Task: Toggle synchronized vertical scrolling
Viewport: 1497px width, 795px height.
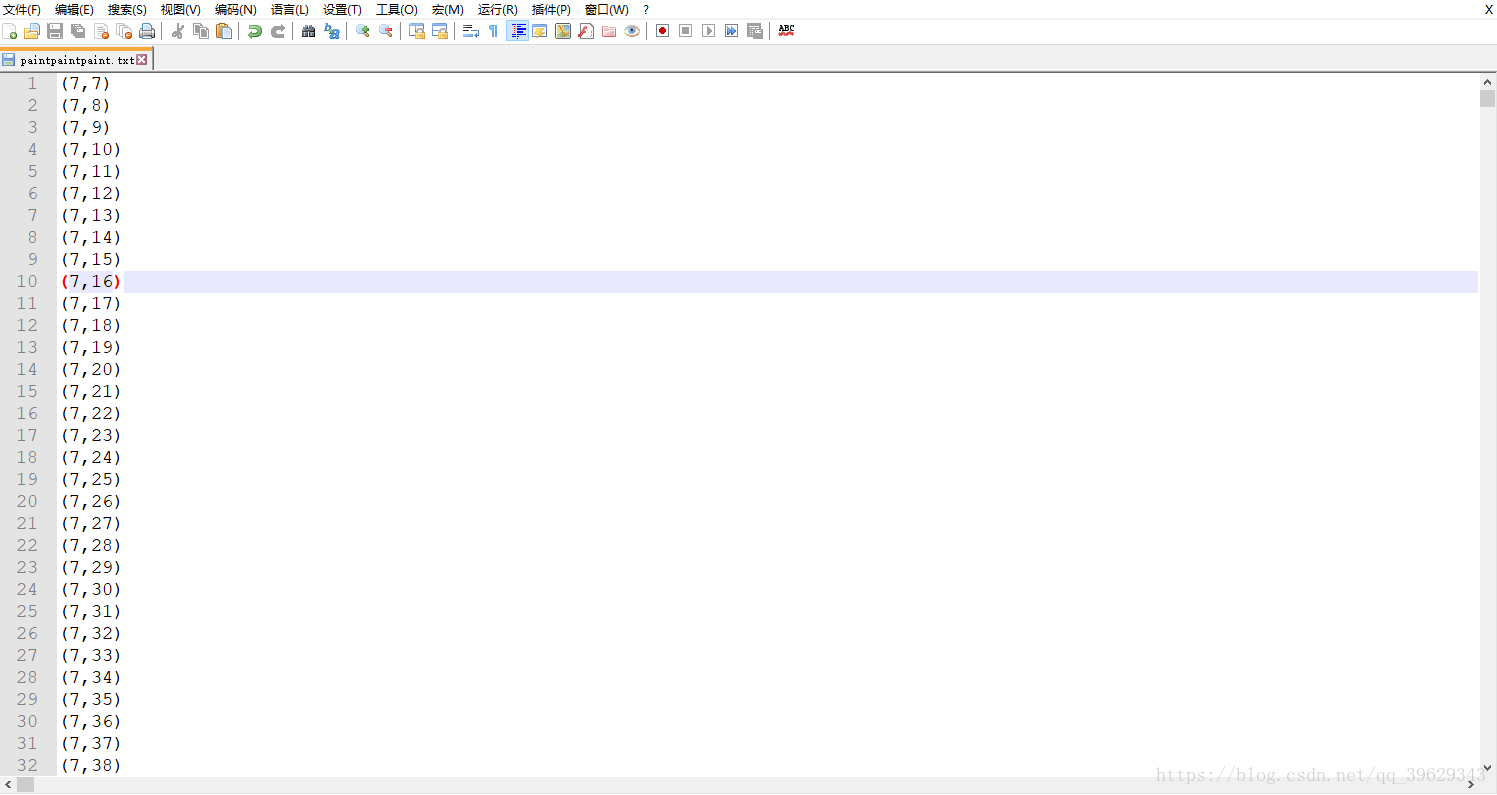Action: [x=417, y=31]
